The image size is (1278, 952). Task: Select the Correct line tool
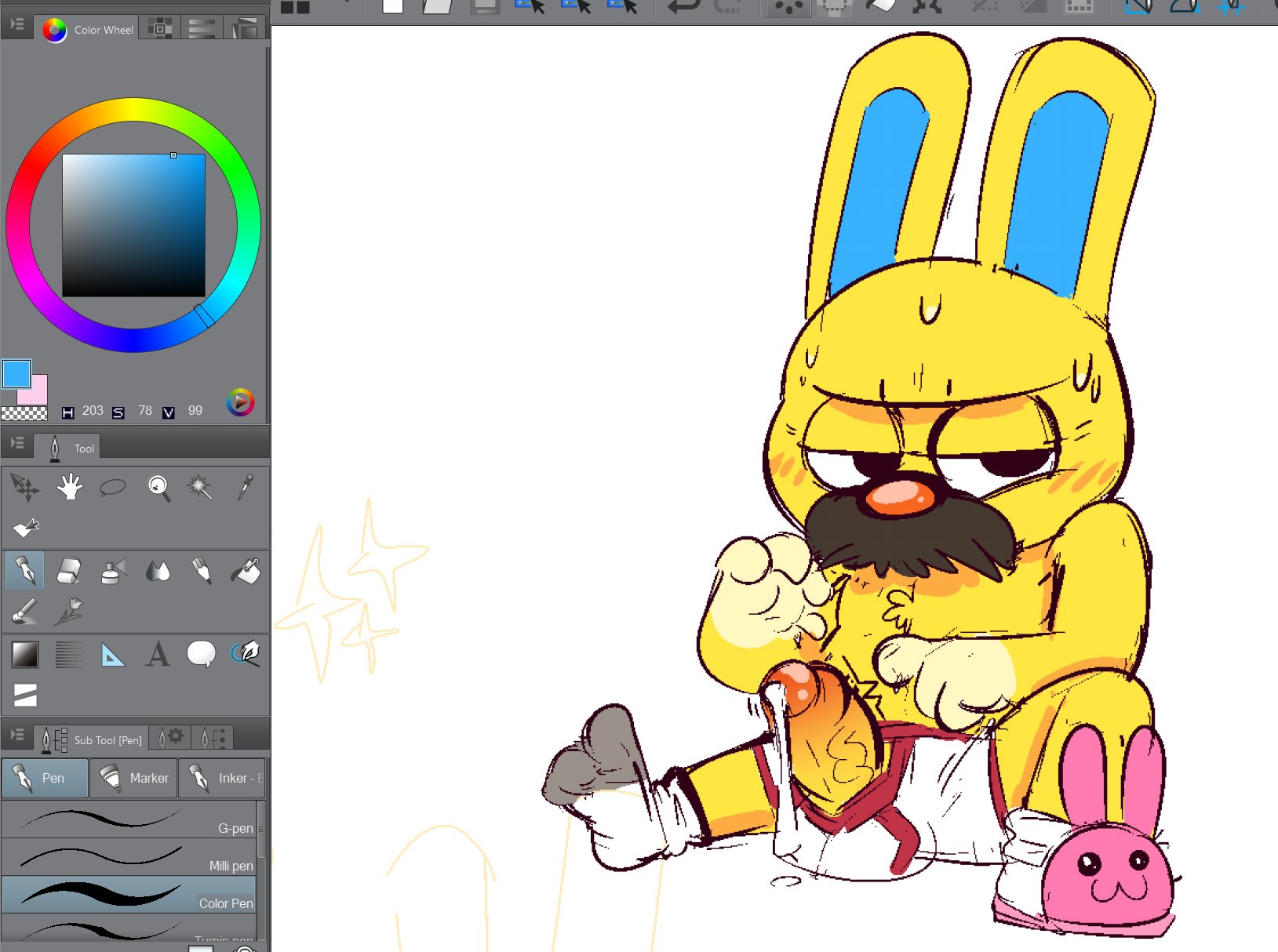pyautogui.click(x=246, y=653)
